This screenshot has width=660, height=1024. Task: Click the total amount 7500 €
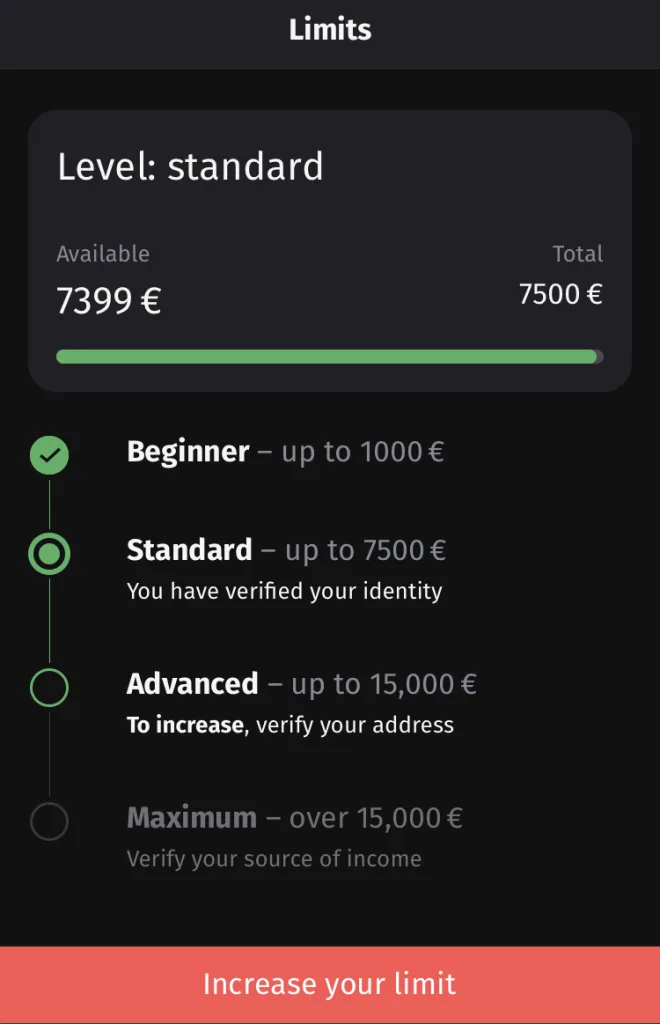pyautogui.click(x=560, y=295)
